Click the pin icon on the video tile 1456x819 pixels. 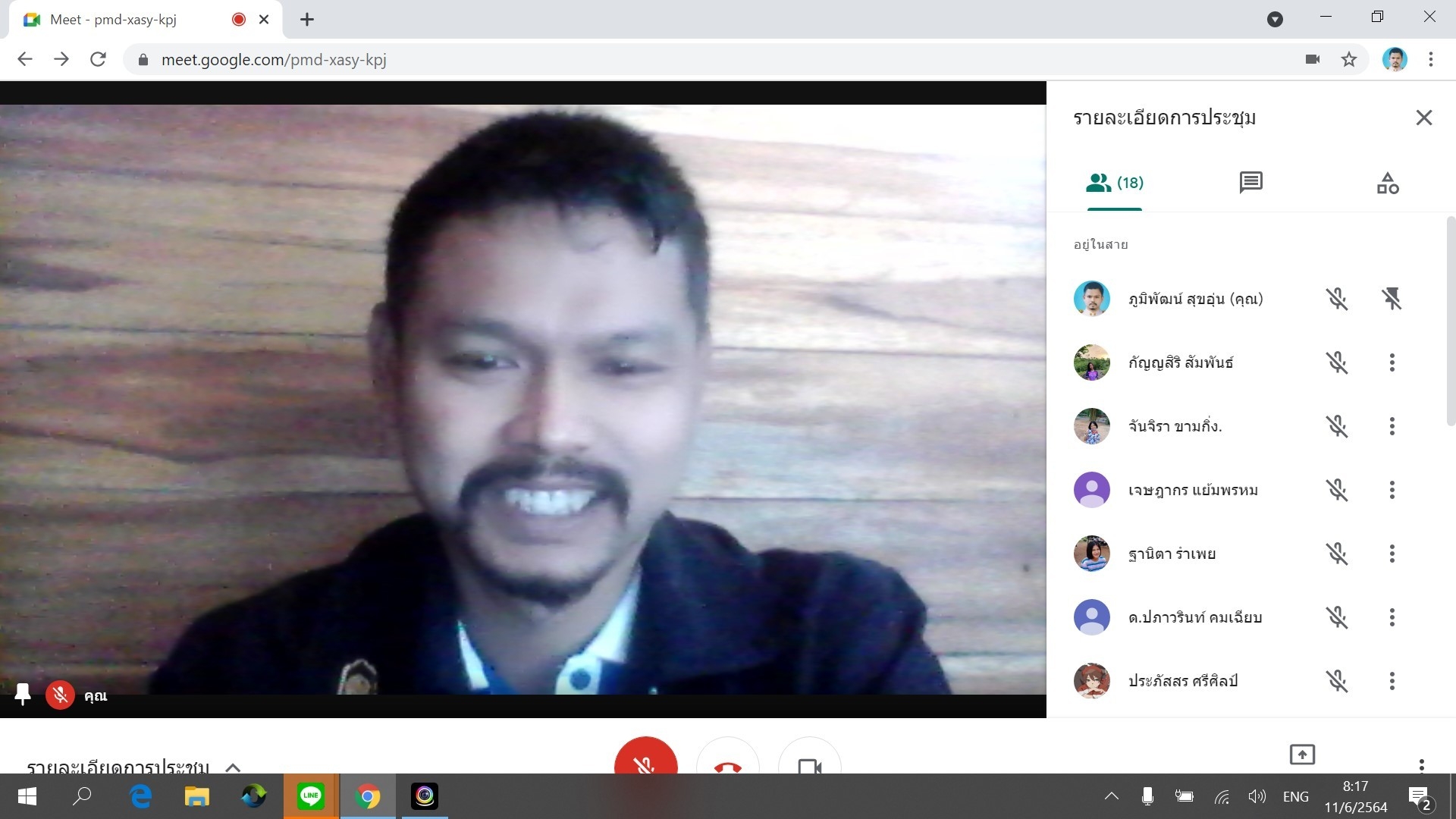click(23, 695)
